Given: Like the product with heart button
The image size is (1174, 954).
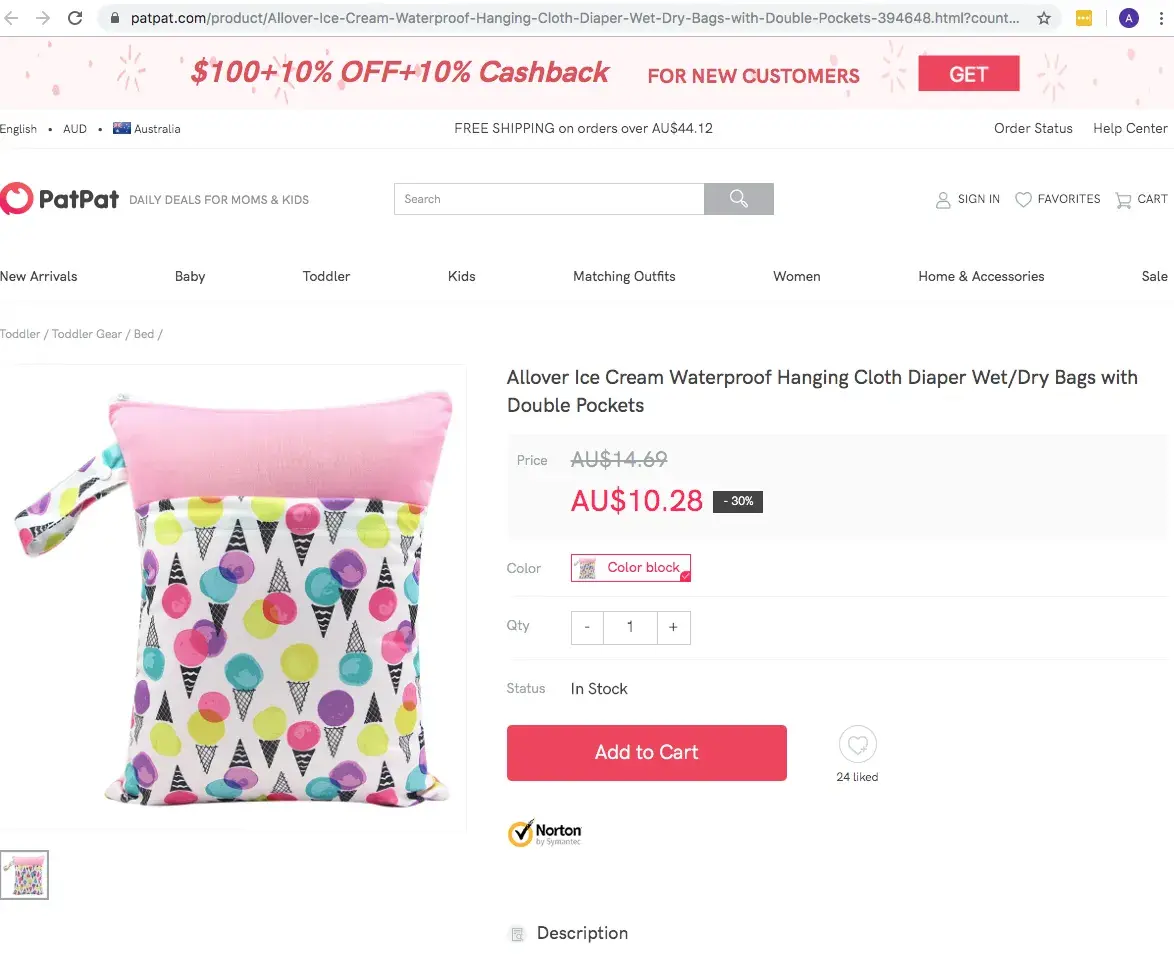Looking at the screenshot, I should click(x=857, y=745).
